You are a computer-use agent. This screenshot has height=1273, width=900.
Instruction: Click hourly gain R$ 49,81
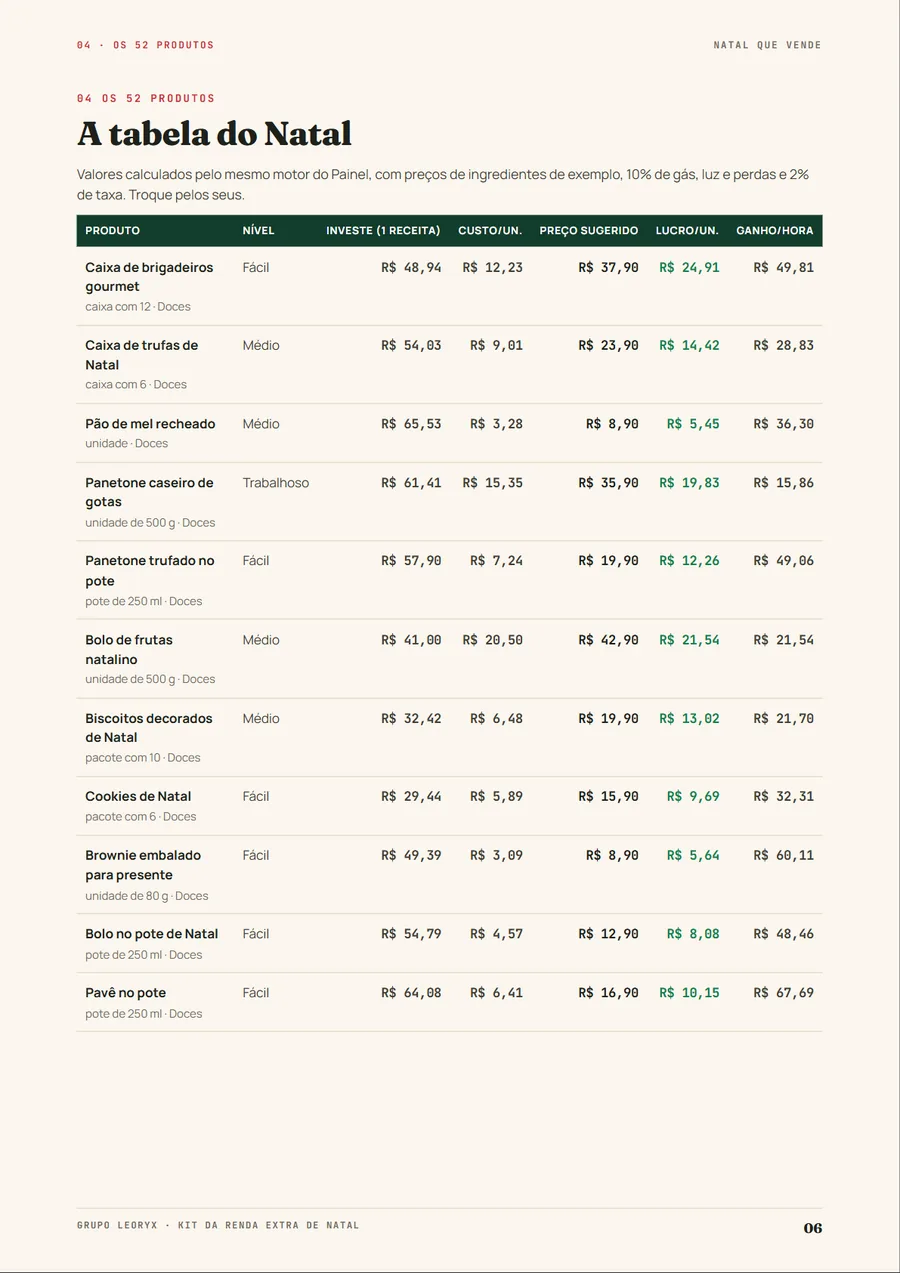coord(784,268)
